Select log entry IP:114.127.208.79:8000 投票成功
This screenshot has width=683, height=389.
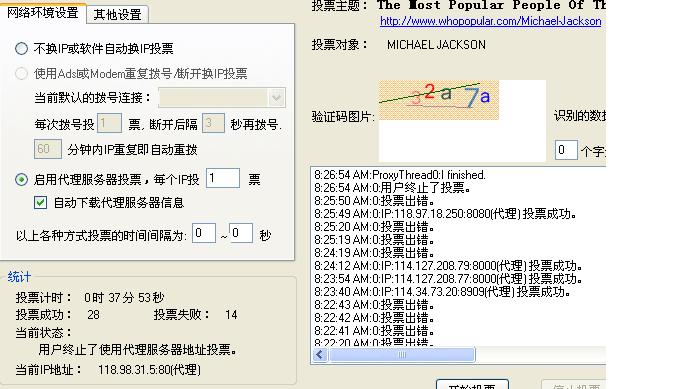(x=448, y=266)
